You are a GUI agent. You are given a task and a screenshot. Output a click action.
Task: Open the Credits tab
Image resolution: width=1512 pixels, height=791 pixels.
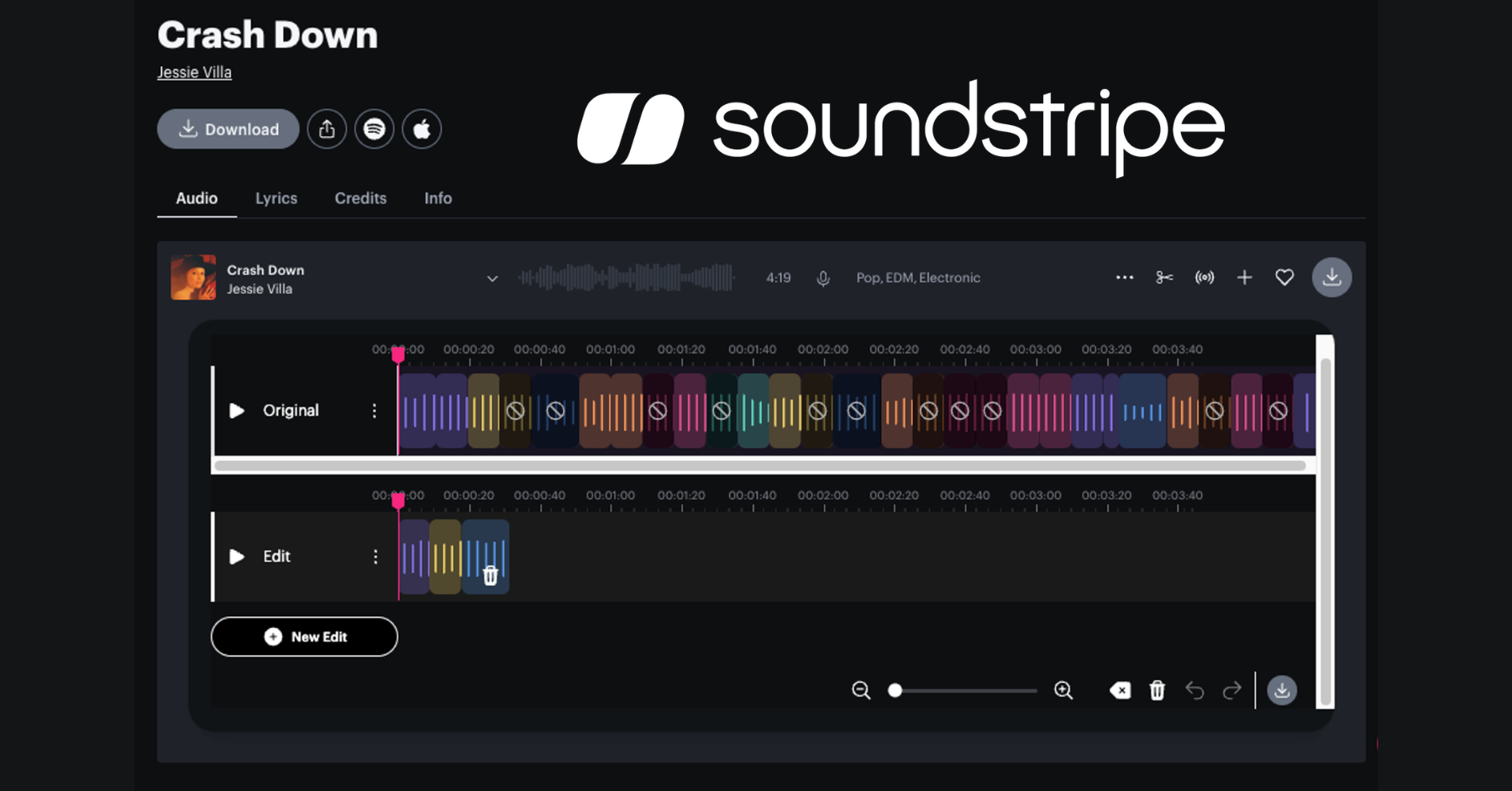(x=360, y=198)
